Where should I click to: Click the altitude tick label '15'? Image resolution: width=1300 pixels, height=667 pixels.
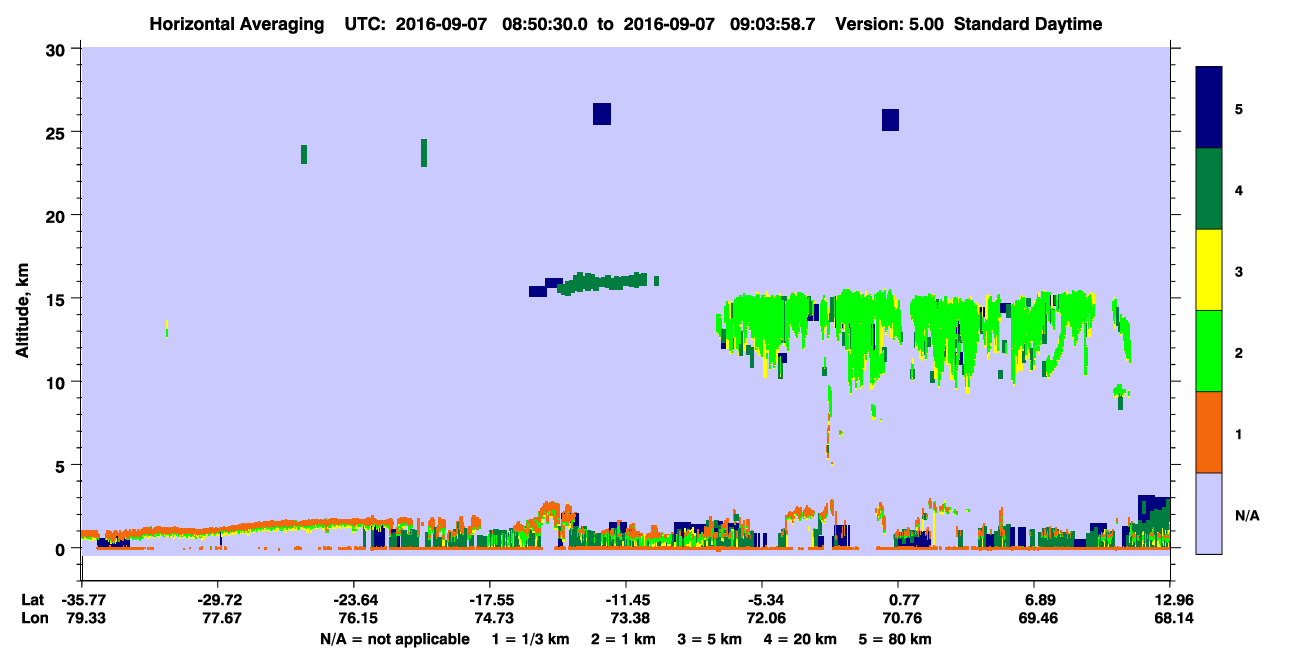[x=56, y=298]
